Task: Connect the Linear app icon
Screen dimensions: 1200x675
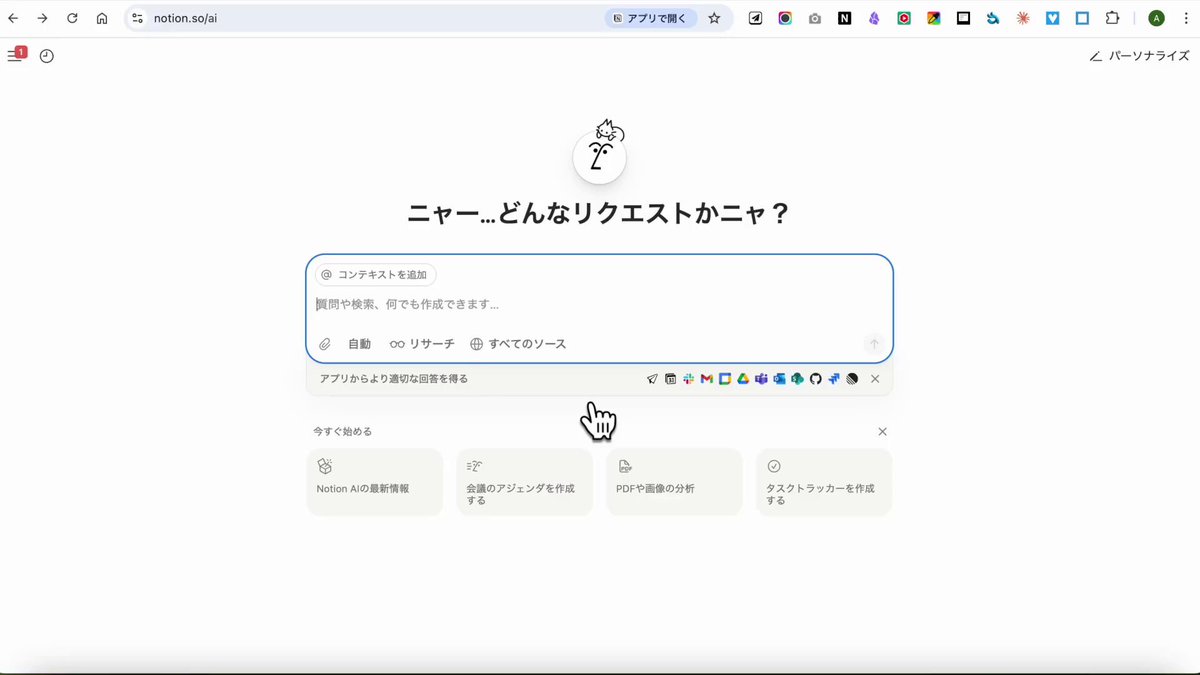Action: [x=852, y=379]
